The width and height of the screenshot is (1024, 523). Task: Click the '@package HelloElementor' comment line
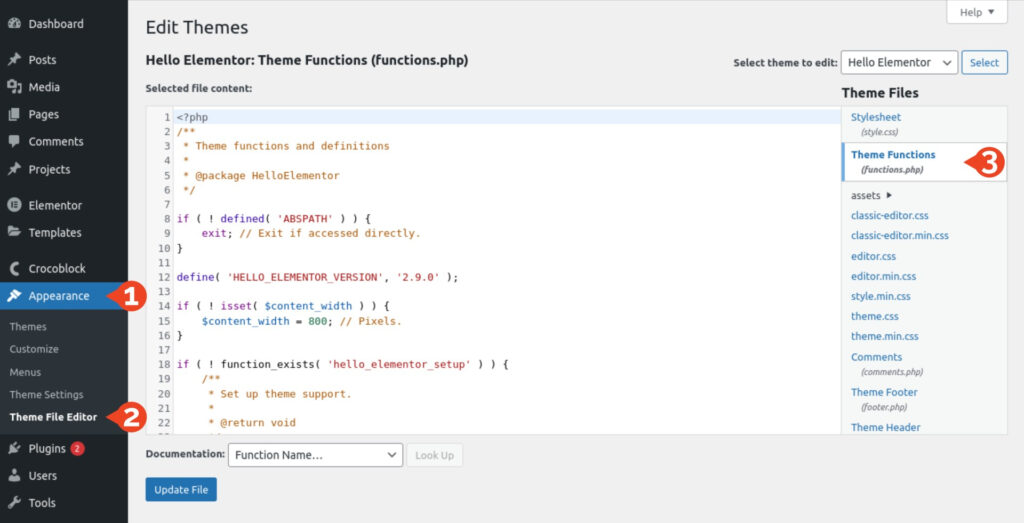click(261, 176)
